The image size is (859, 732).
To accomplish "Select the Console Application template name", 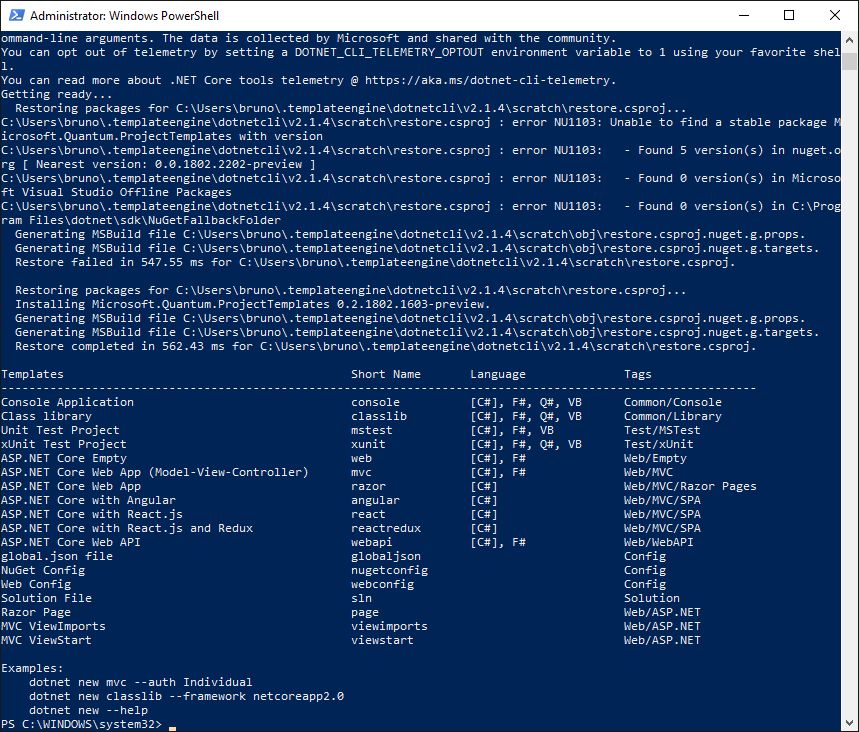I will (67, 402).
